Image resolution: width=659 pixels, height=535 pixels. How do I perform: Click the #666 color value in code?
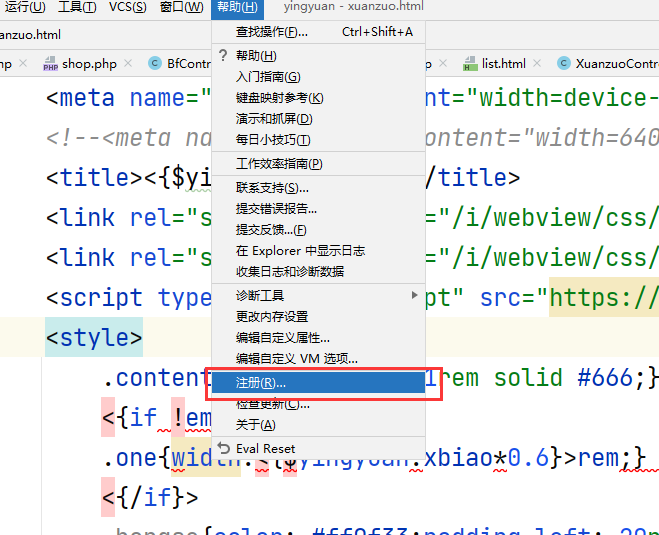tap(605, 377)
